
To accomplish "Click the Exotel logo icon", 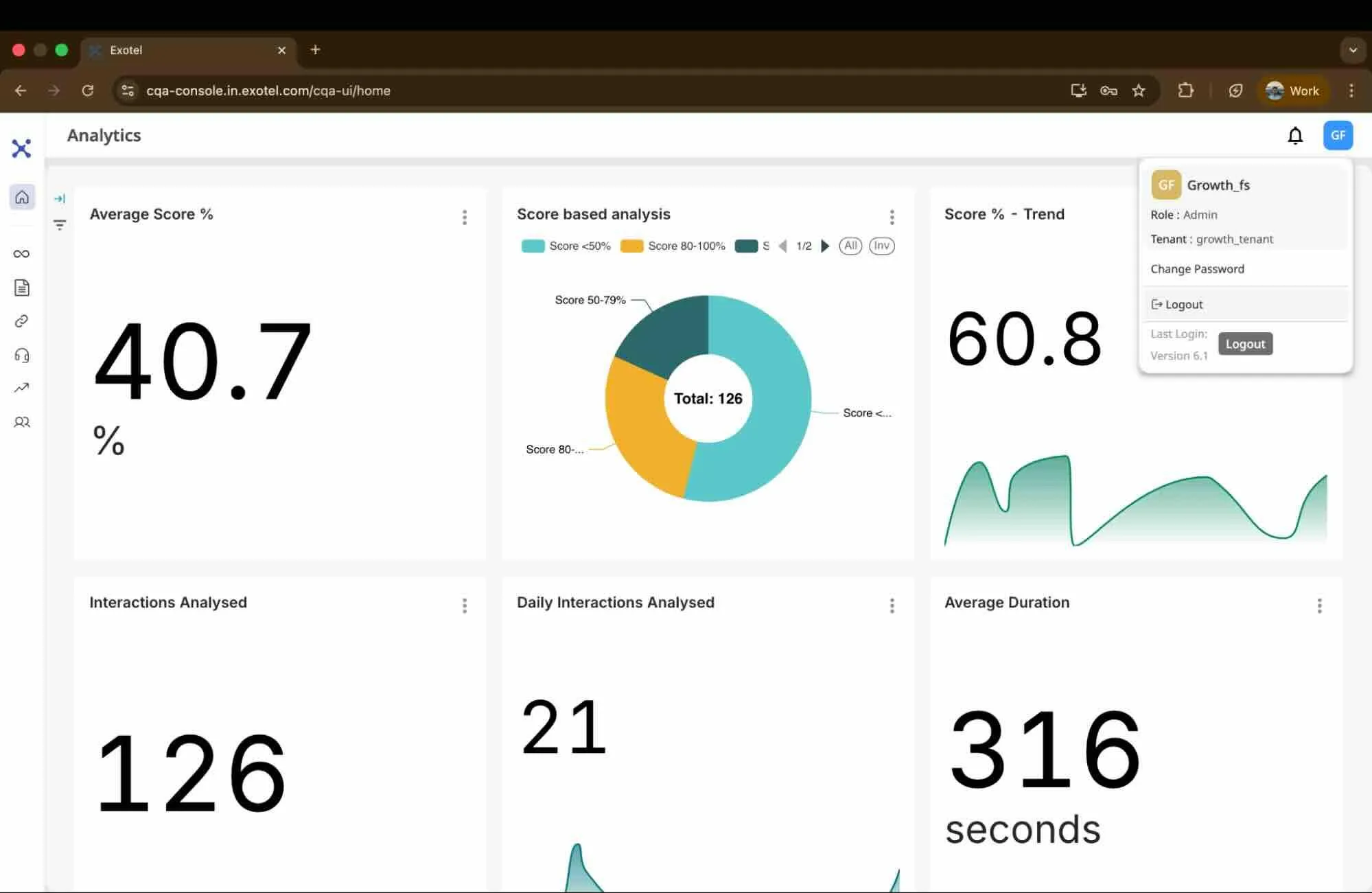I will coord(22,148).
